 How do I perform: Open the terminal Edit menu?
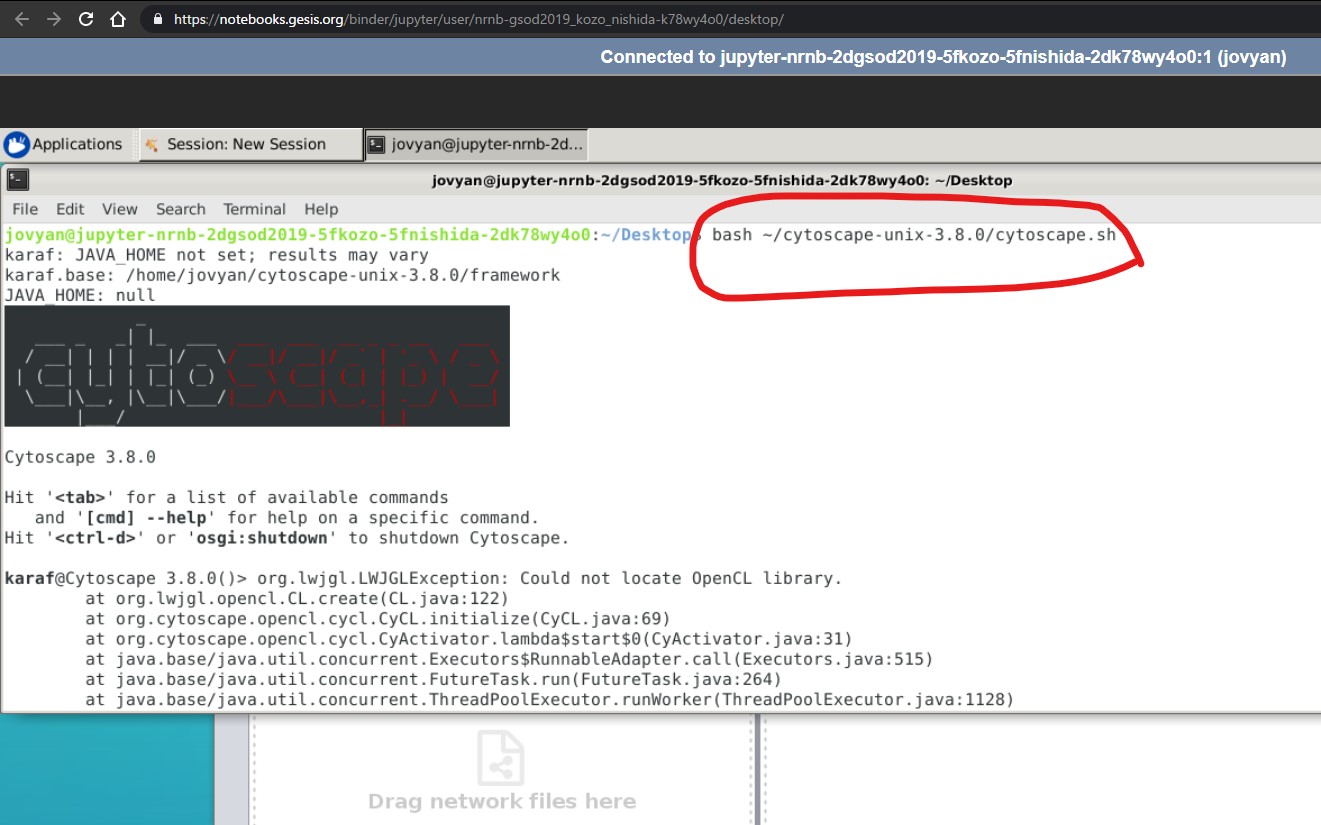[x=70, y=209]
